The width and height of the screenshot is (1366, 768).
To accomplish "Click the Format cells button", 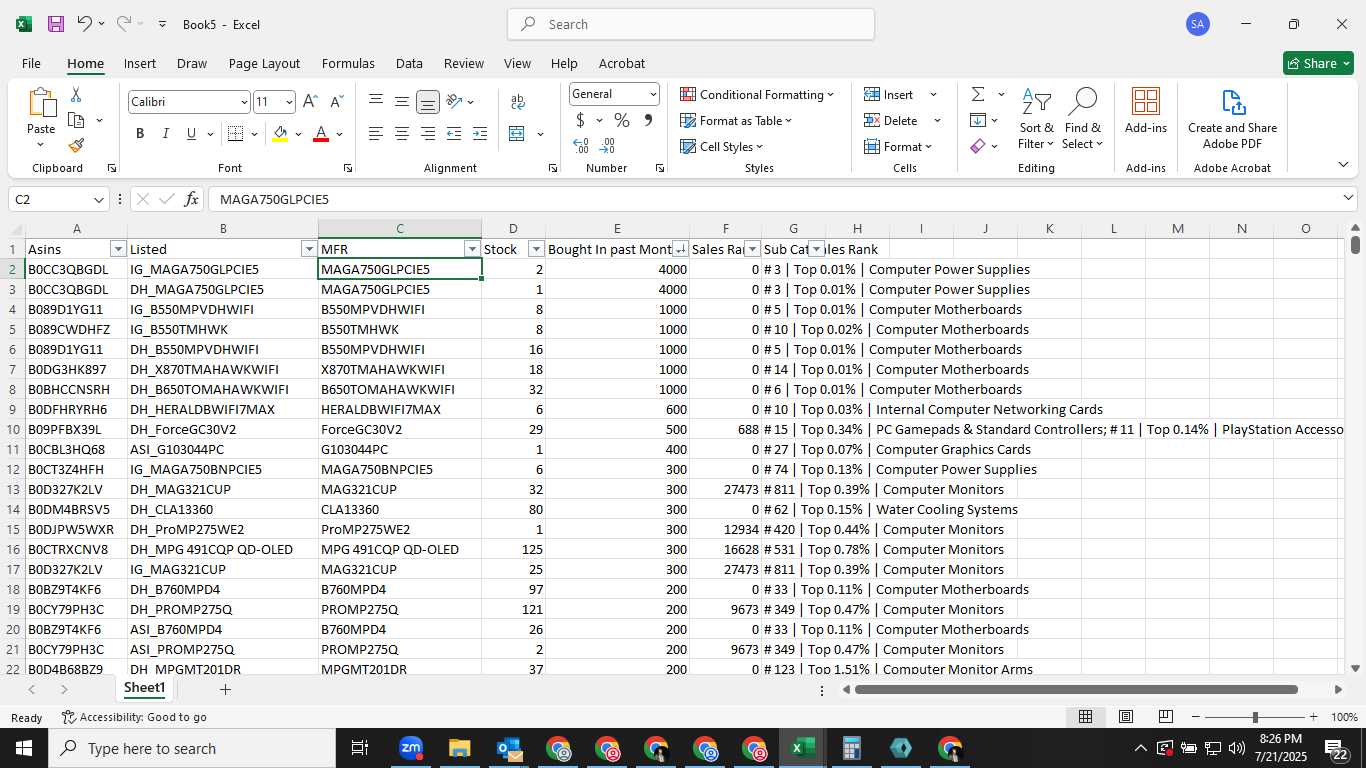I will [898, 146].
